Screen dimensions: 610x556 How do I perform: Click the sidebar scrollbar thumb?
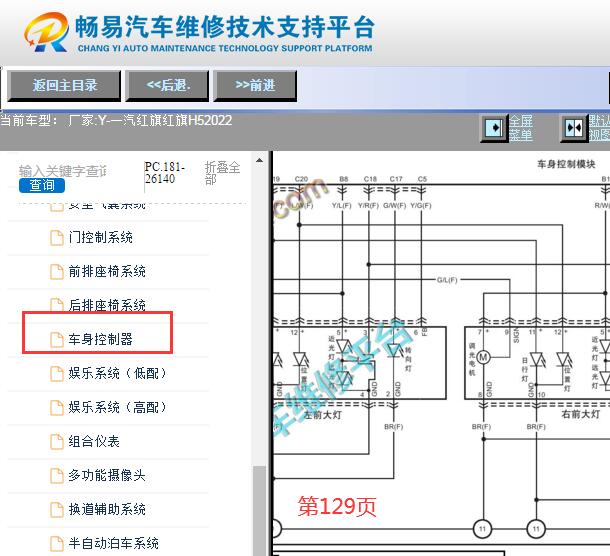(259, 510)
